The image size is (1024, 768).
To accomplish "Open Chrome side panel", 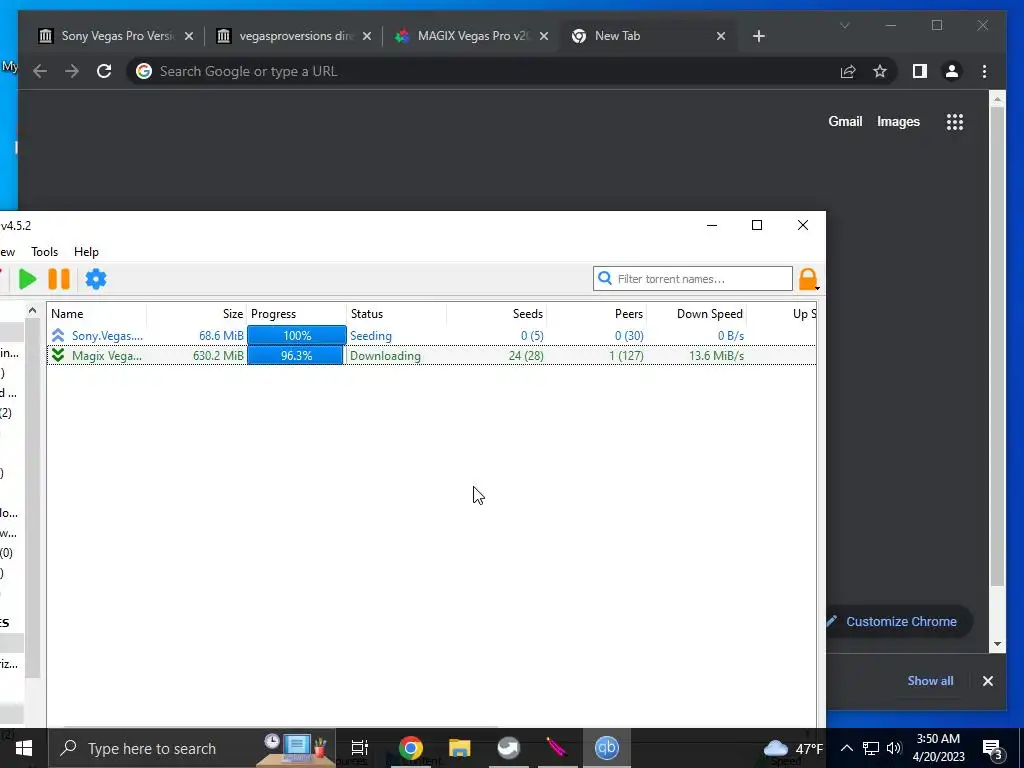I will tap(920, 71).
